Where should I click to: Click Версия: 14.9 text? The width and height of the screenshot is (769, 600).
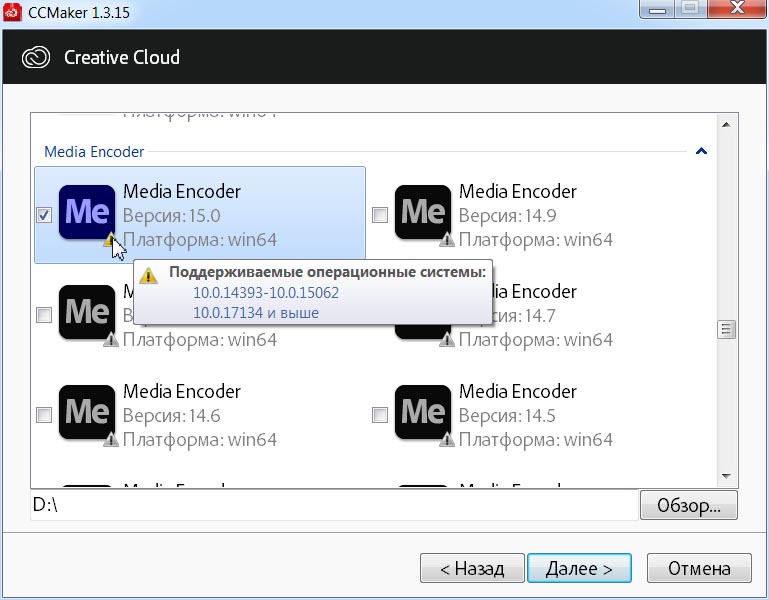point(508,216)
